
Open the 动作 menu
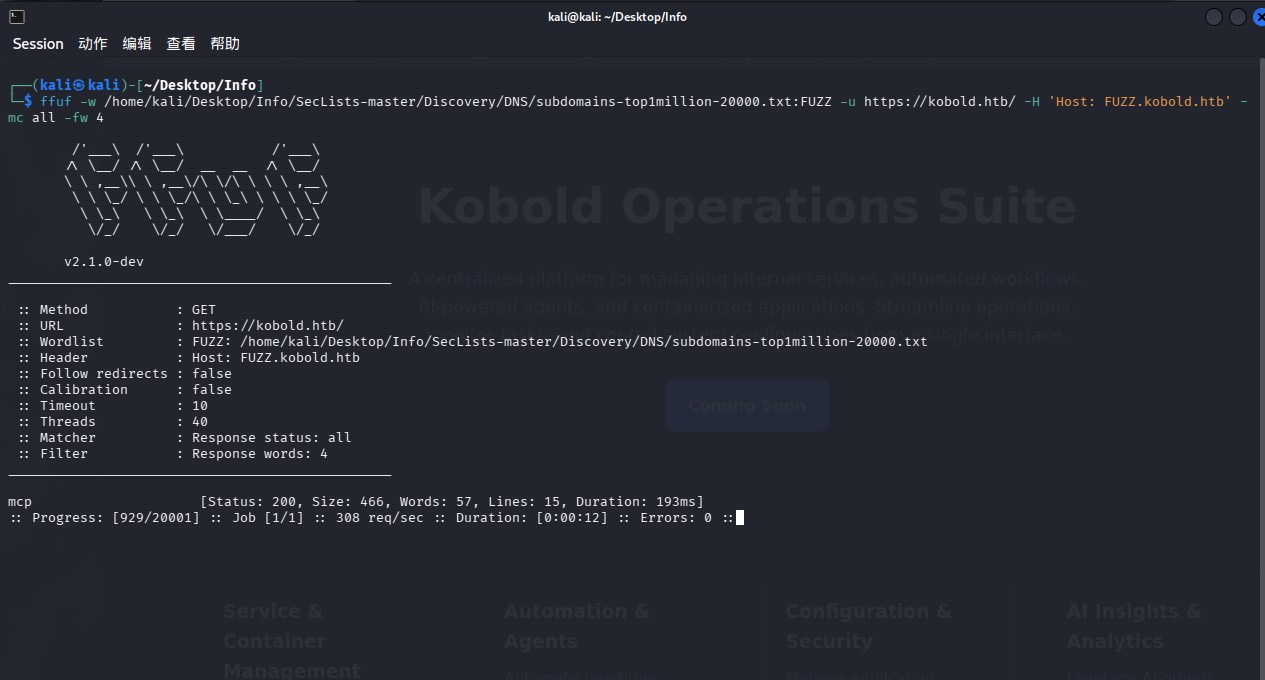pos(93,44)
